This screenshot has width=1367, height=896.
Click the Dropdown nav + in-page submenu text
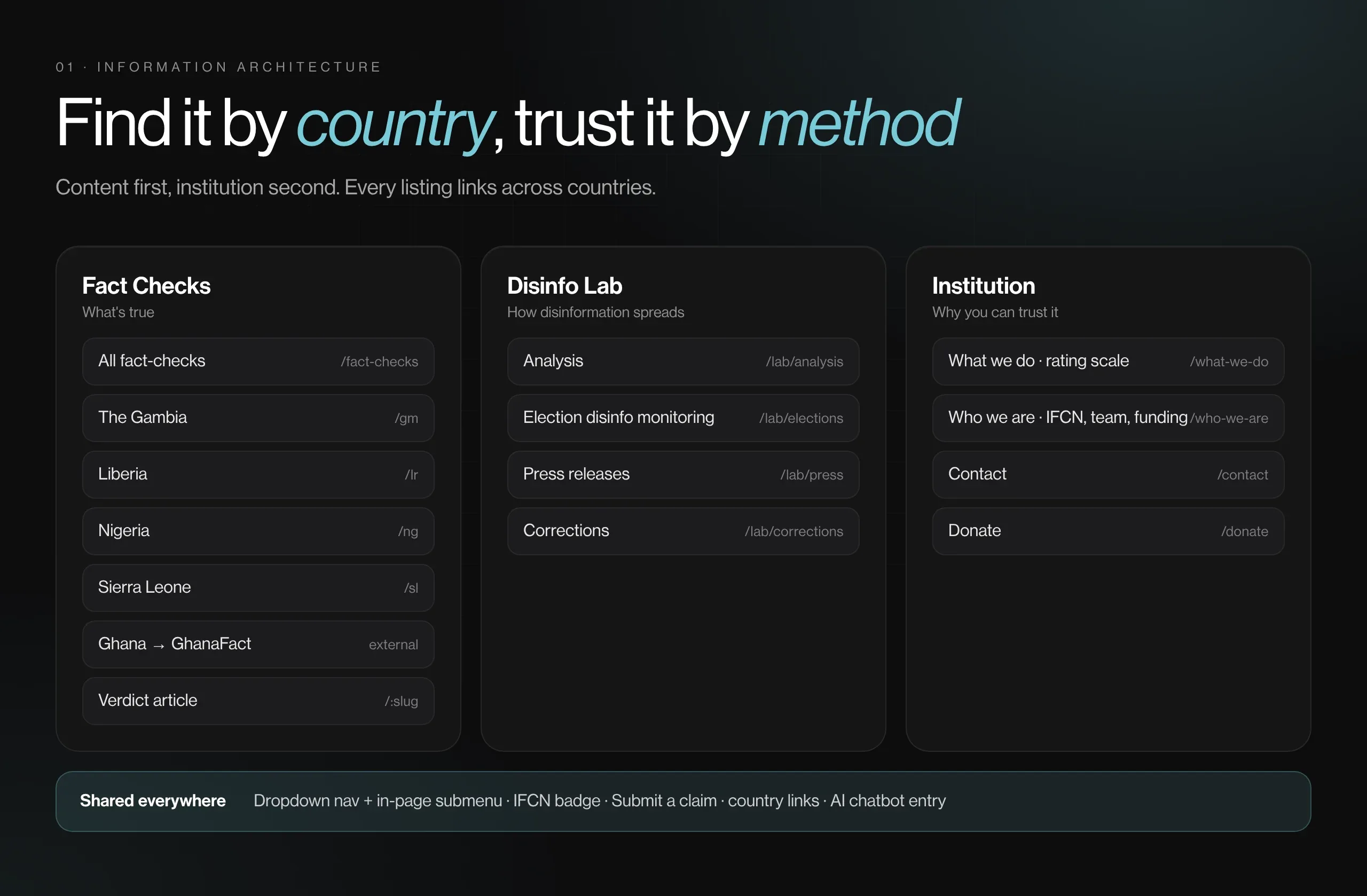pyautogui.click(x=378, y=800)
